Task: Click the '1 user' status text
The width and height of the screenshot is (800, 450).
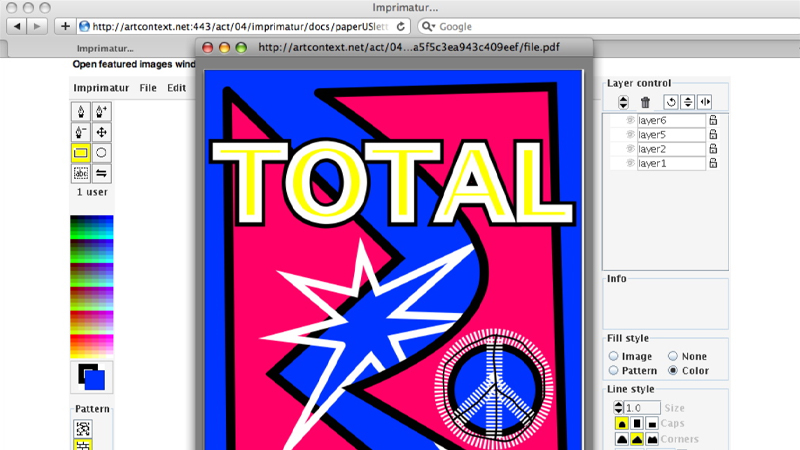Action: (92, 192)
